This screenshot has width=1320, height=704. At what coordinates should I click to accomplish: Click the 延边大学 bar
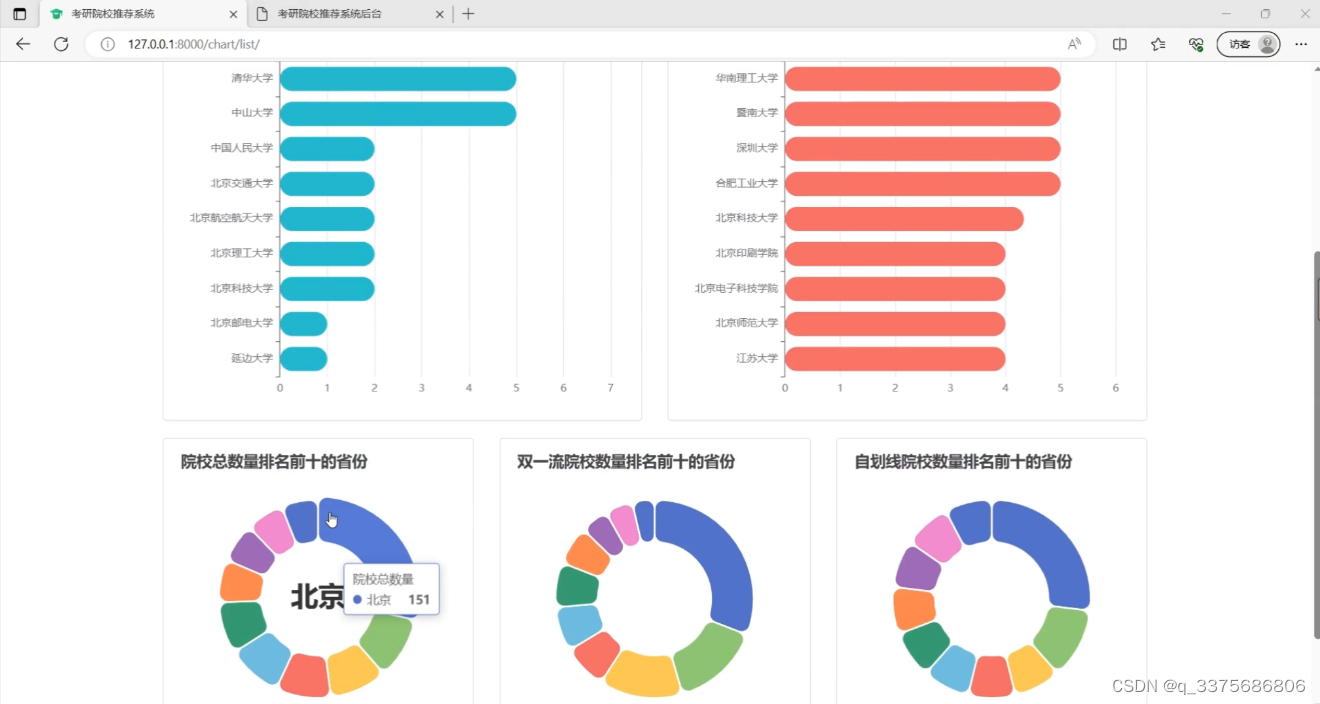[303, 359]
